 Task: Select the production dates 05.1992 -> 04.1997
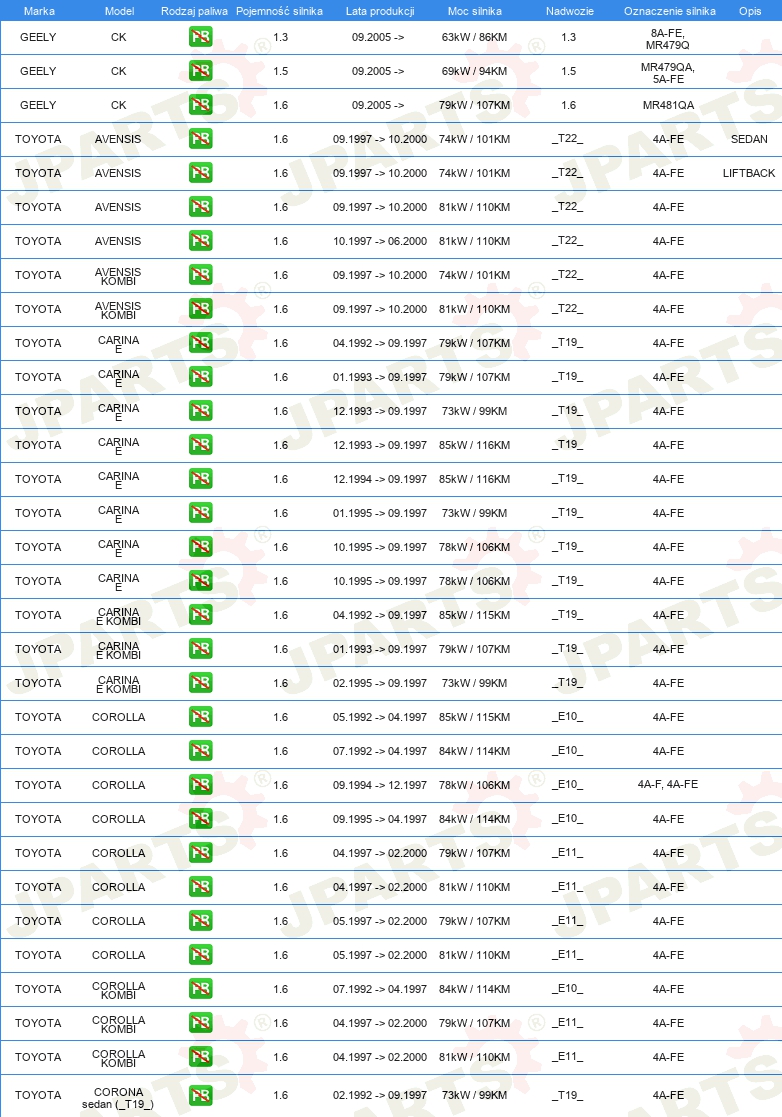[380, 717]
